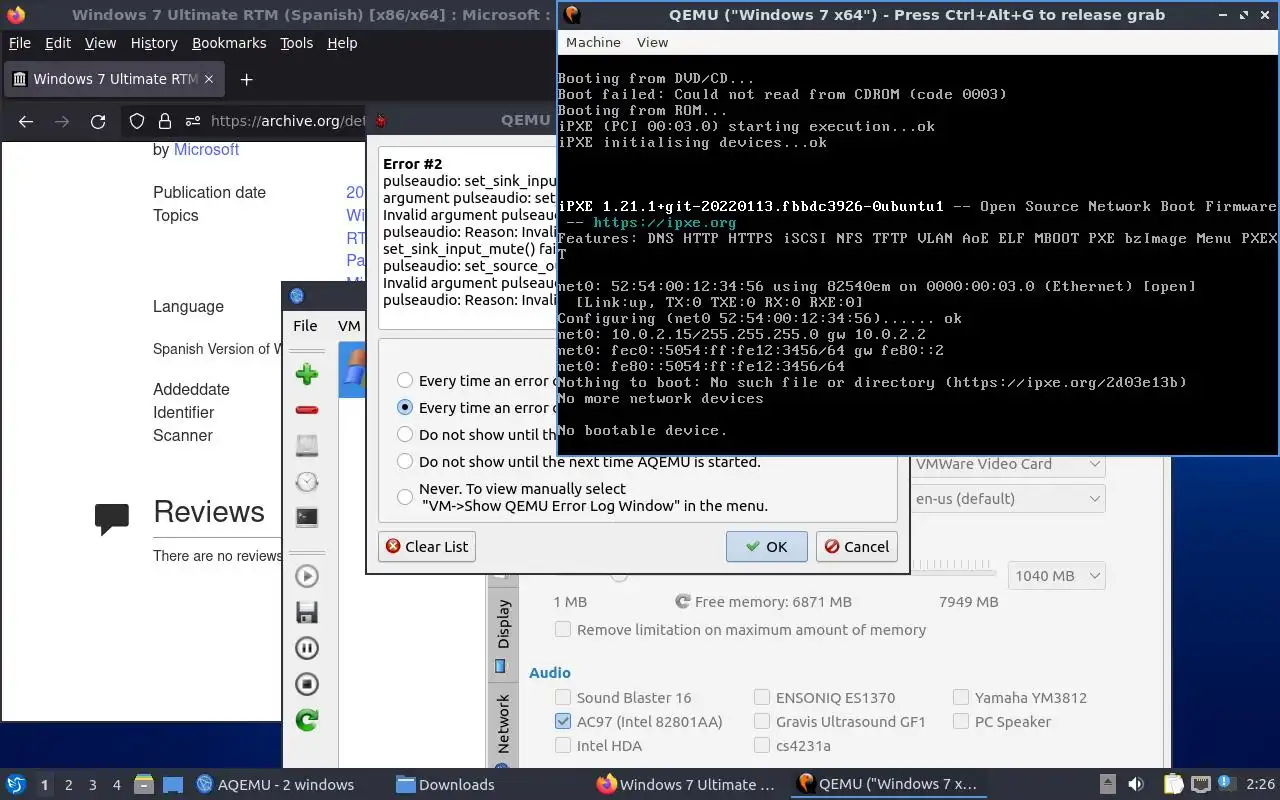Click OK in the QEMU error dialog

pos(766,546)
